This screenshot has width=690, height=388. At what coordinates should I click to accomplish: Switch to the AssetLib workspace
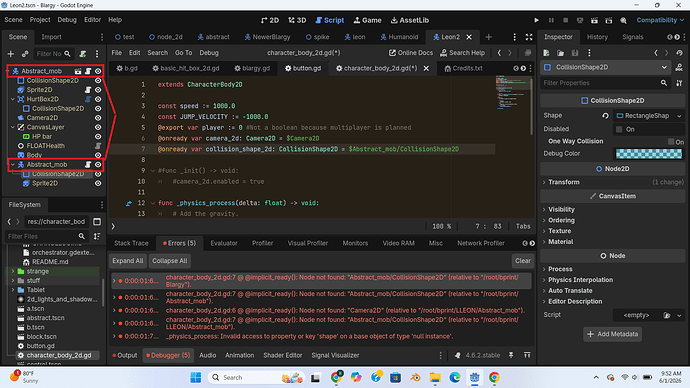click(410, 20)
